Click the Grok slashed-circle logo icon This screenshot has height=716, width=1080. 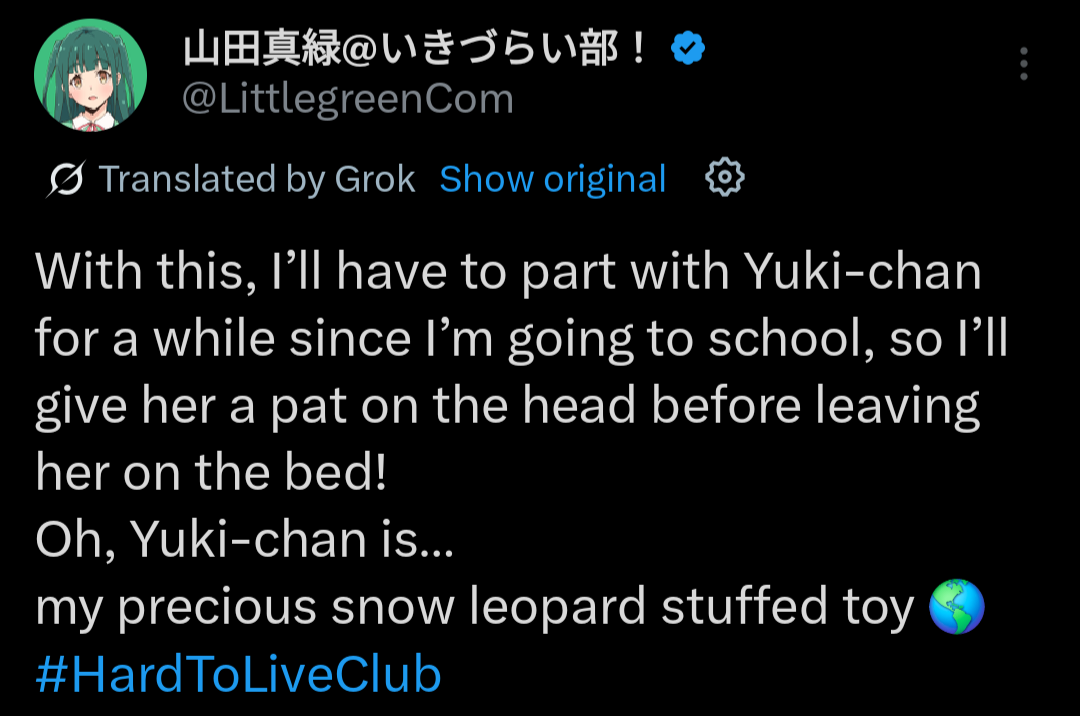pyautogui.click(x=66, y=180)
